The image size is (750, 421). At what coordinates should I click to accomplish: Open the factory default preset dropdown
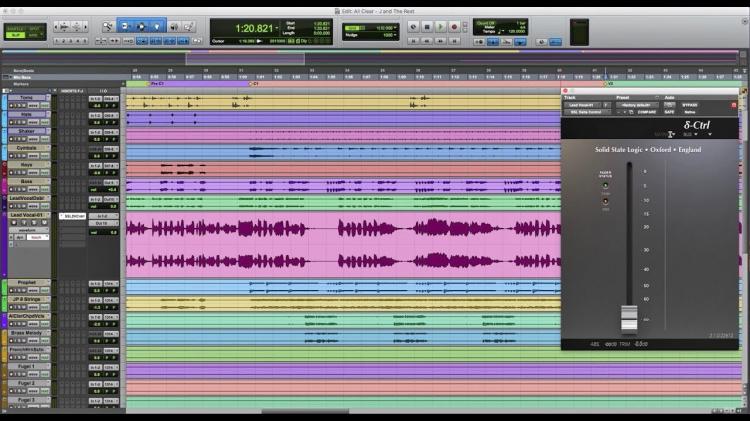pos(637,104)
